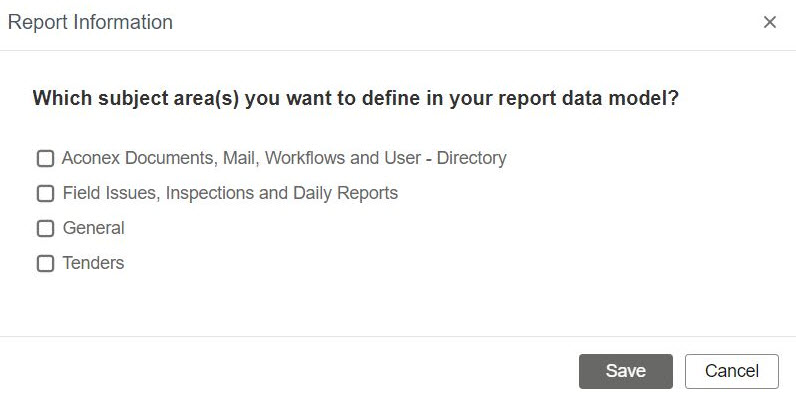
Task: Click the 'Field Issues, Inspections and Daily Reports' label
Action: coord(230,193)
